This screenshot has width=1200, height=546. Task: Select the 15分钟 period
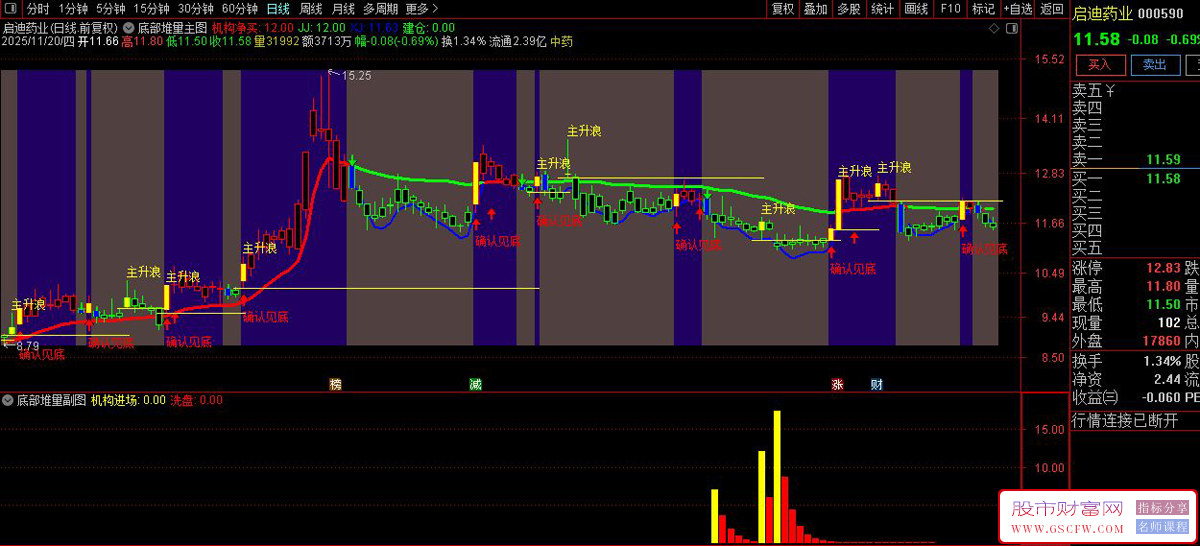coord(152,9)
